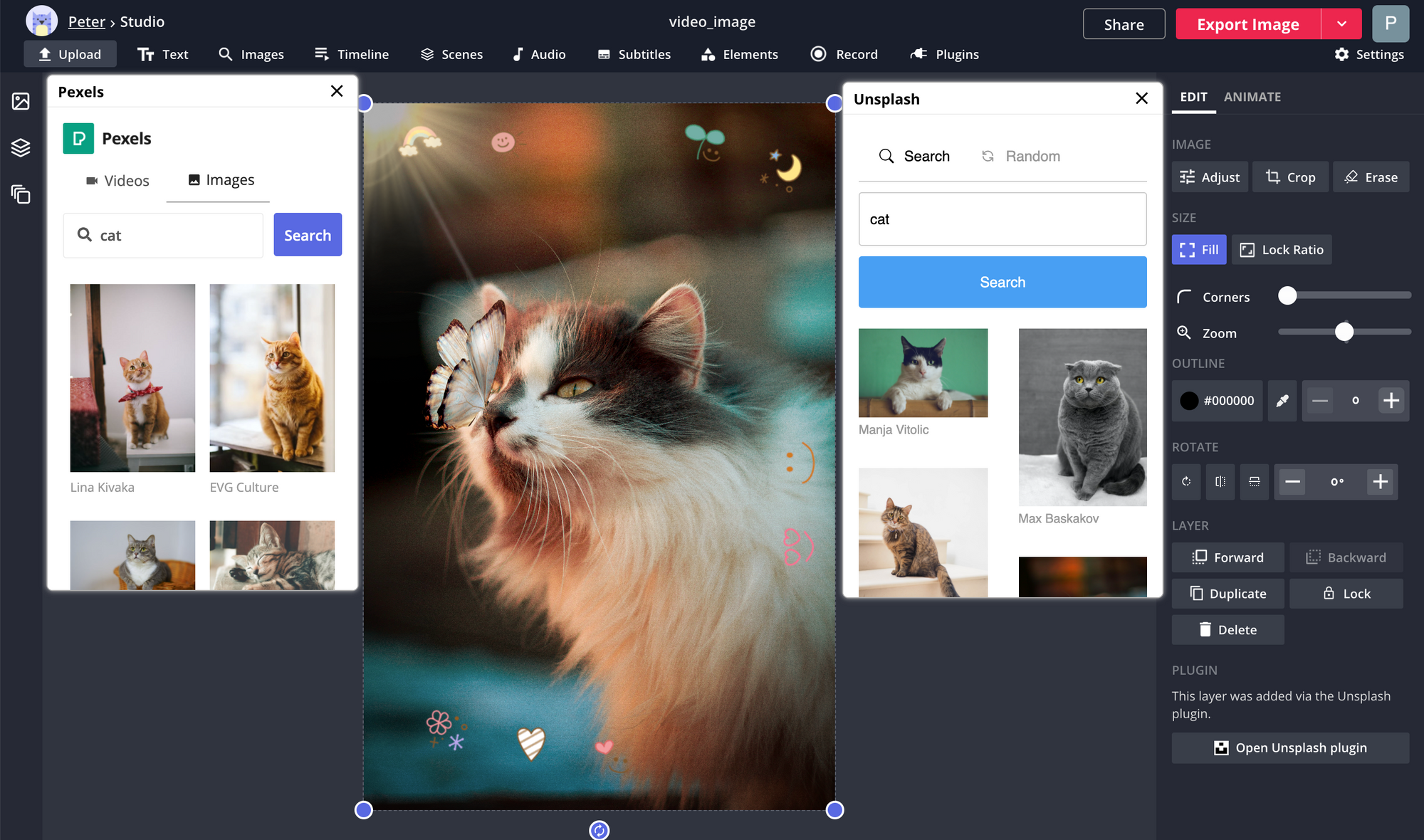The width and height of the screenshot is (1424, 840).
Task: Expand the Export Image dropdown arrow
Action: point(1341,24)
